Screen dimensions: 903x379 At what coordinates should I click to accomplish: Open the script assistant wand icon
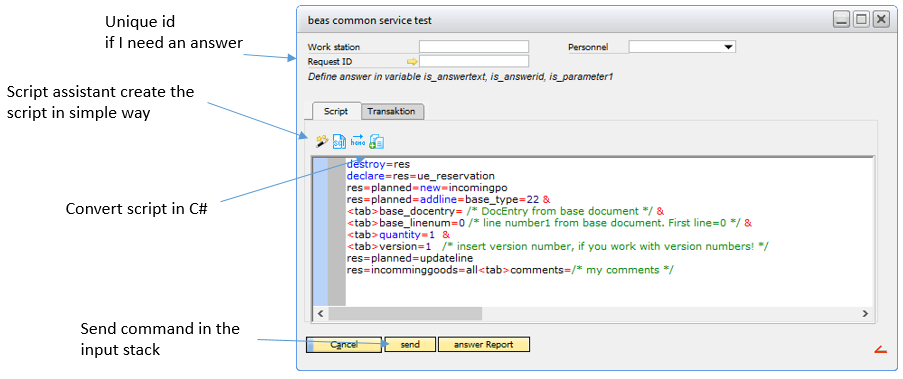[322, 141]
